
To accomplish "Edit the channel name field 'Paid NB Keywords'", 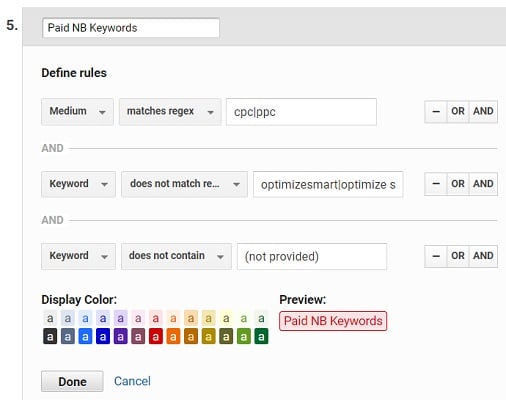I will 131,28.
